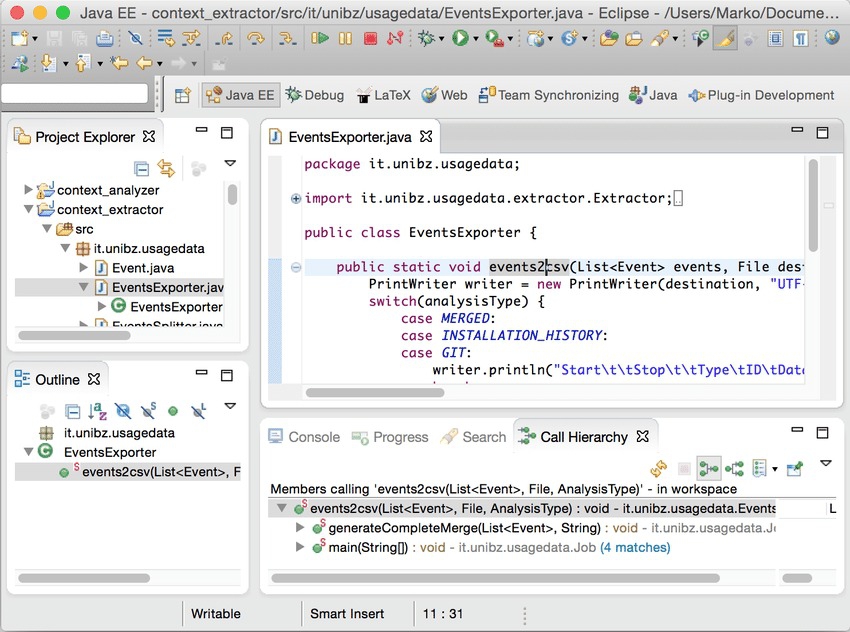The height and width of the screenshot is (632, 850).
Task: Toggle Link with Editor in Project Explorer
Action: (166, 169)
